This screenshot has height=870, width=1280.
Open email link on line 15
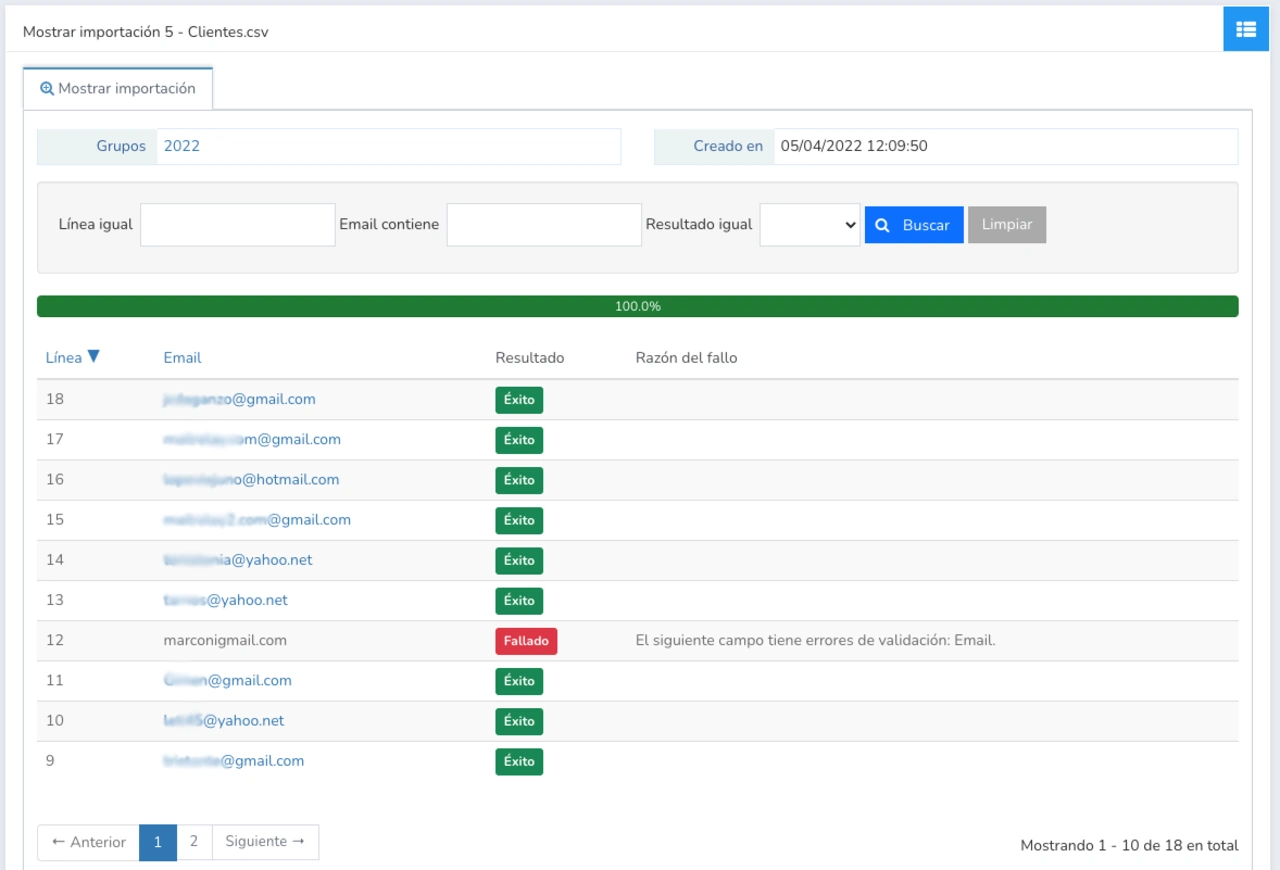(257, 519)
